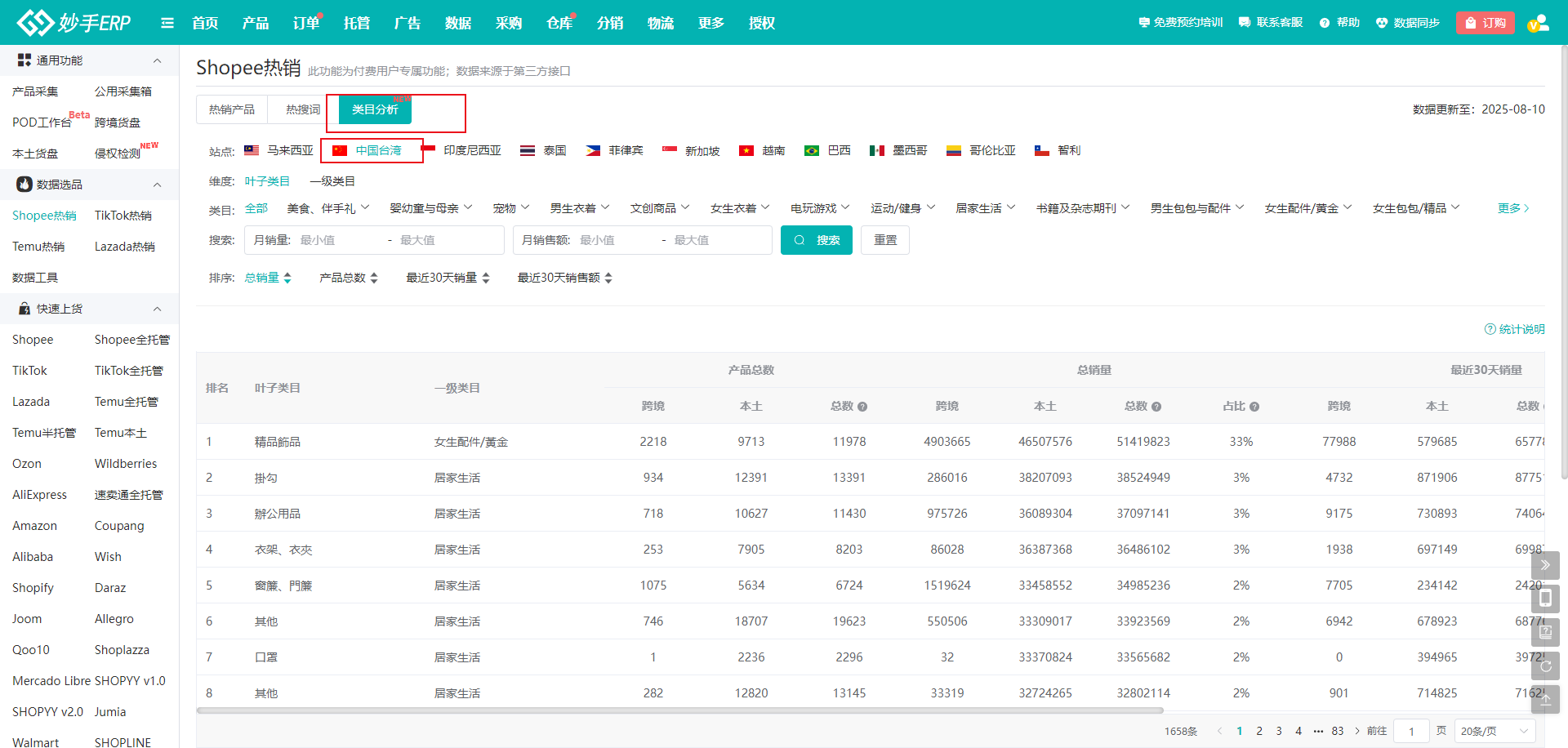Collapse the 数据选品 sidebar section
This screenshot has width=1568, height=748.
(158, 185)
